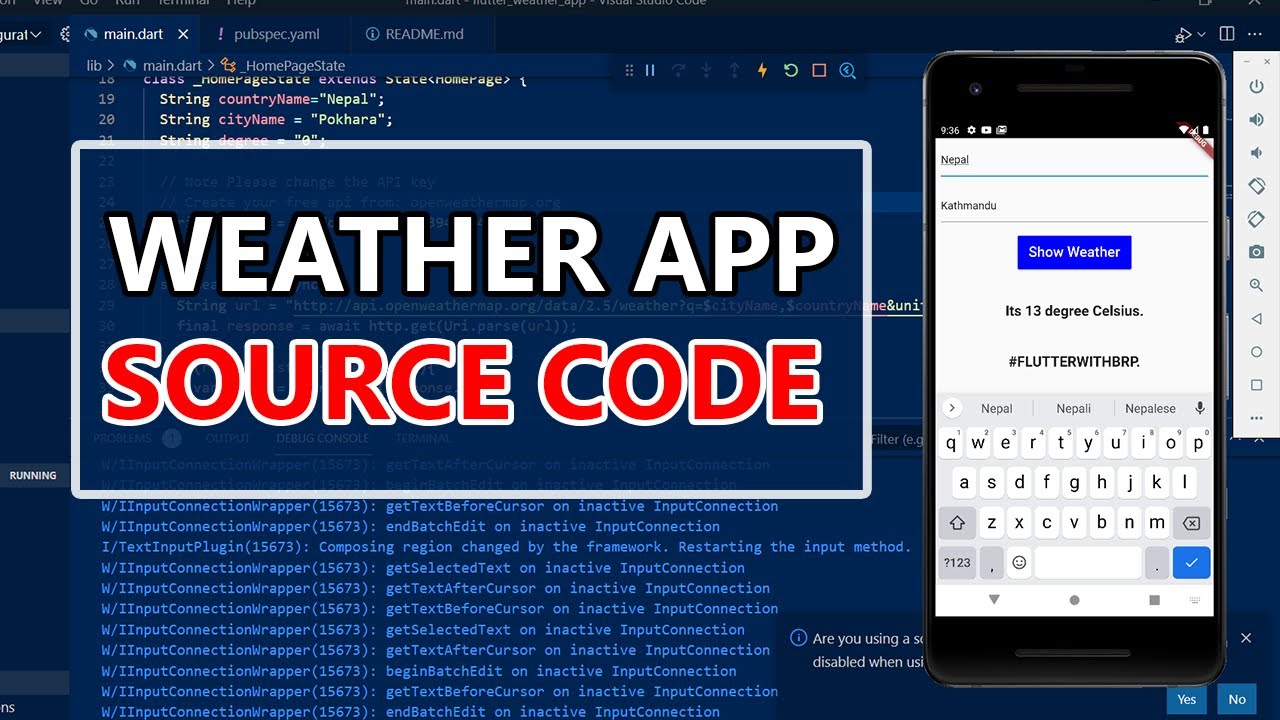Toggle the keyboard shift key
The width and height of the screenshot is (1280, 720).
click(x=957, y=522)
